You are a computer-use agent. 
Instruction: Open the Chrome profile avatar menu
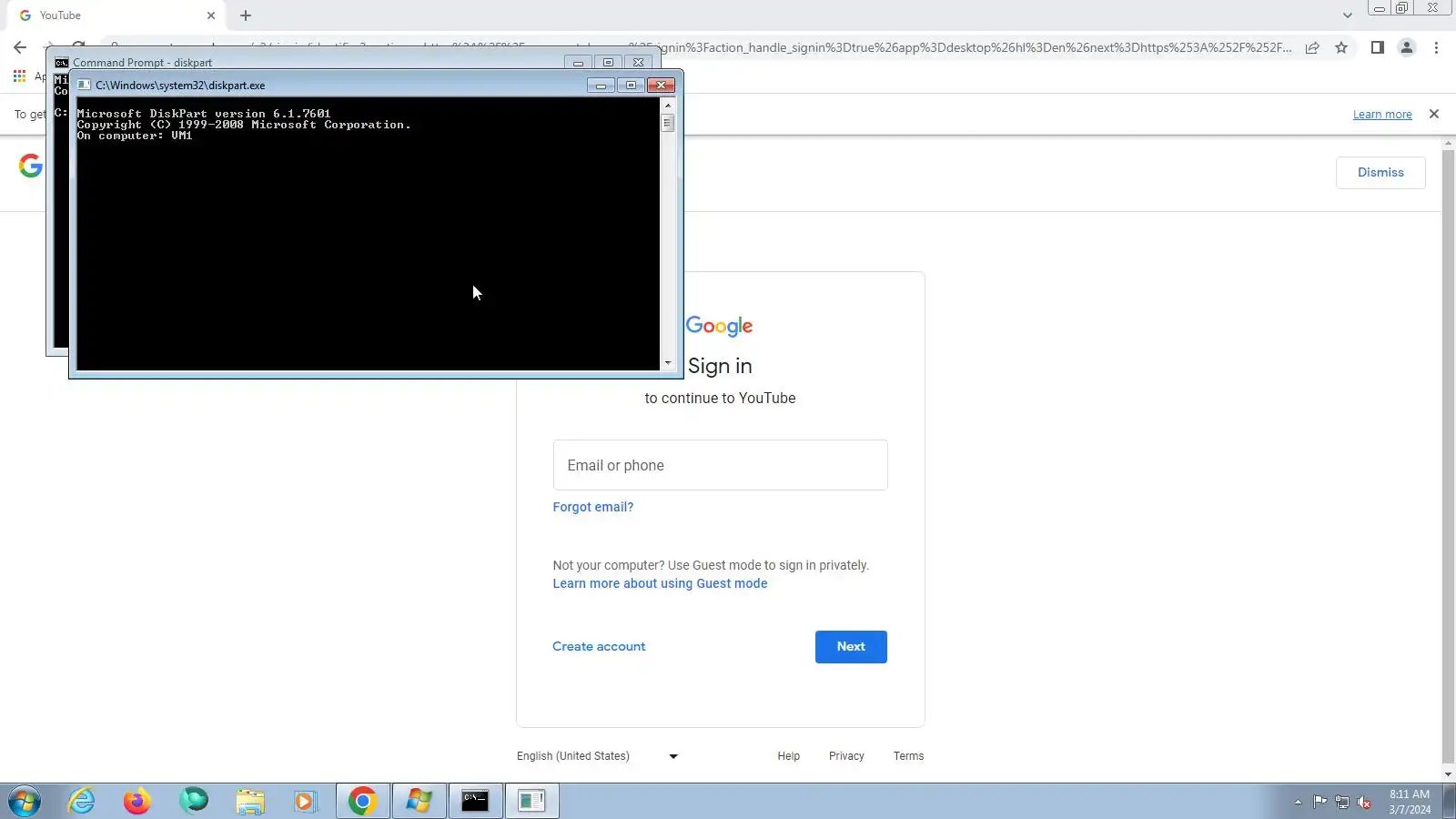pyautogui.click(x=1407, y=47)
